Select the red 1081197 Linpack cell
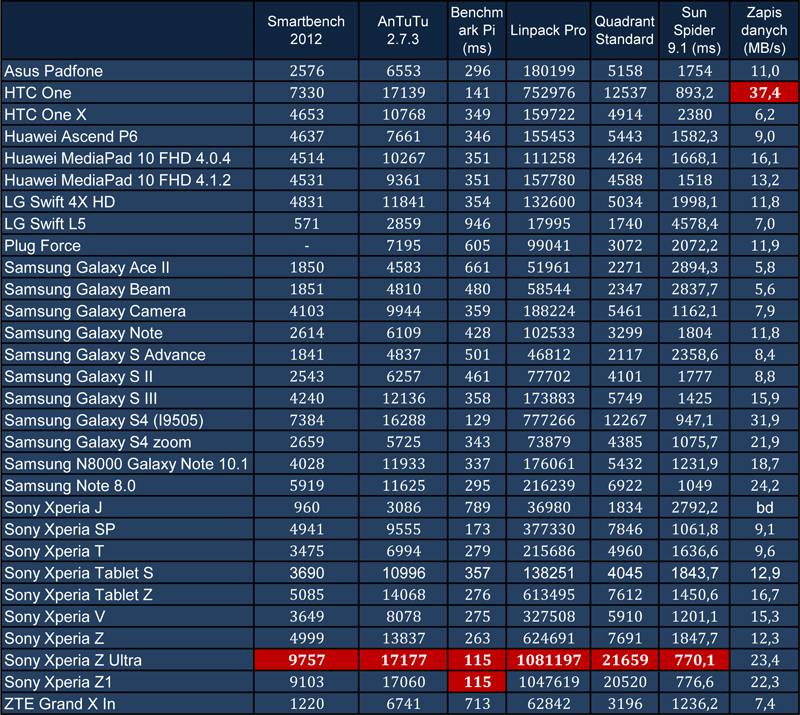 (548, 660)
